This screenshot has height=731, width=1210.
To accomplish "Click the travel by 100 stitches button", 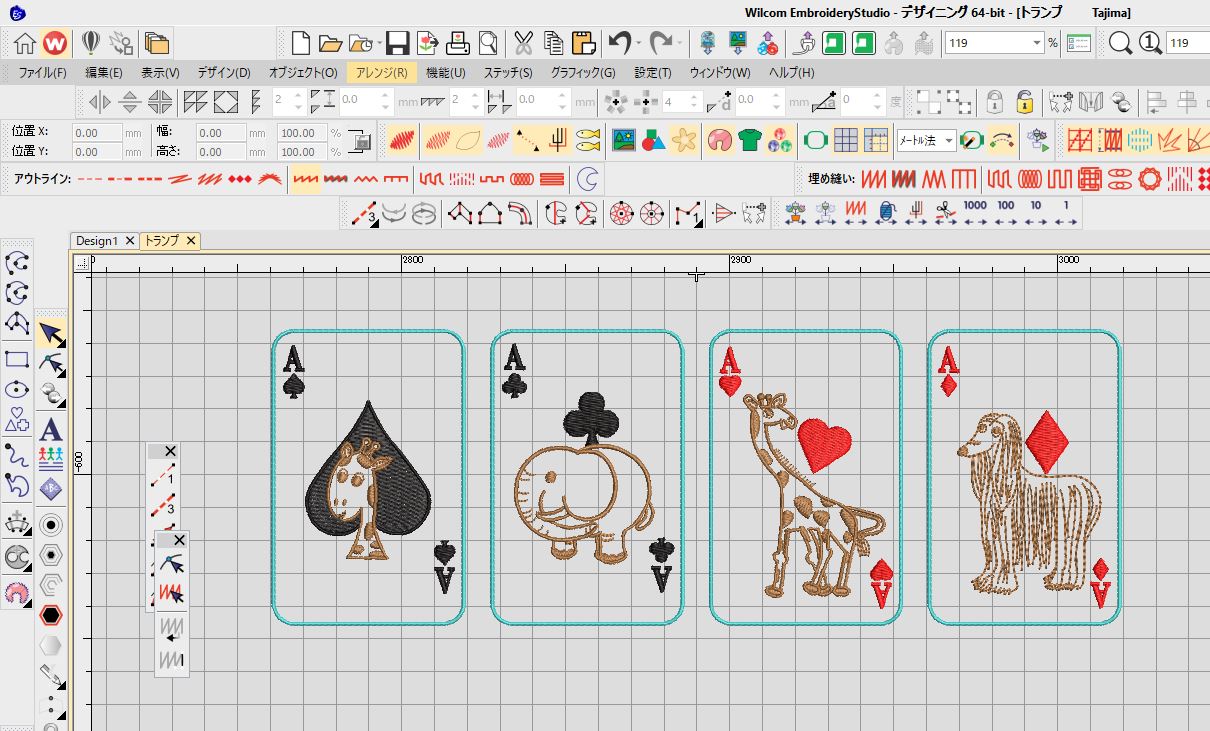I will pos(1005,212).
